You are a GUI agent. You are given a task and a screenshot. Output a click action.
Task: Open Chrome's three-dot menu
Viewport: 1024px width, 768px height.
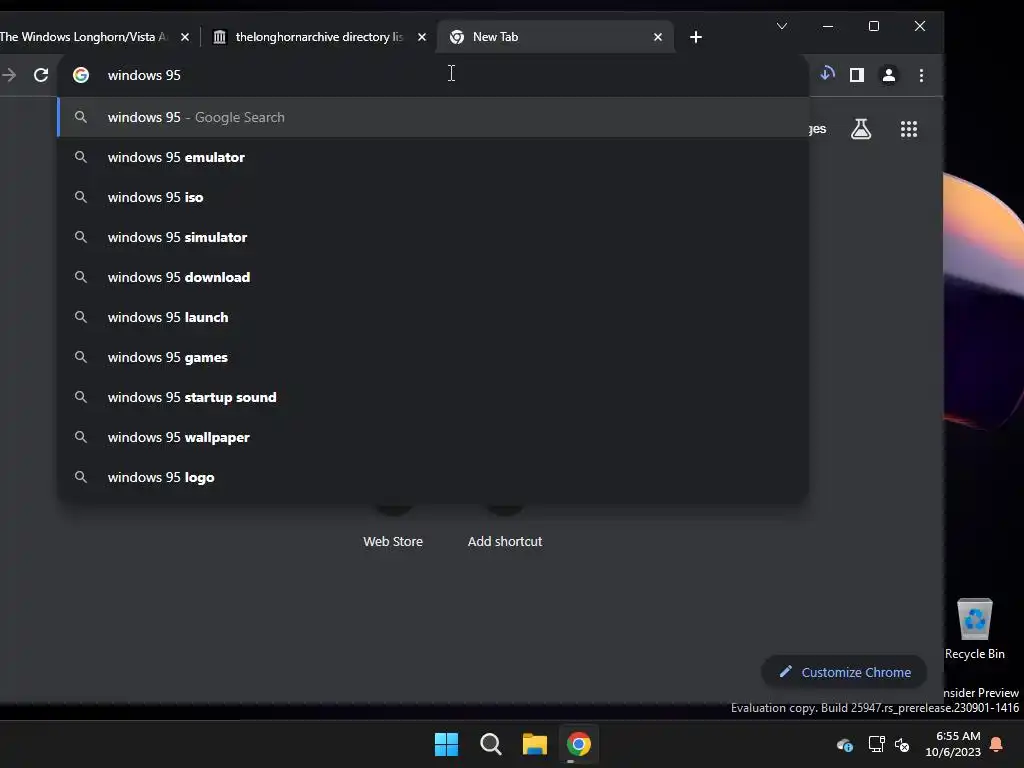pyautogui.click(x=921, y=75)
